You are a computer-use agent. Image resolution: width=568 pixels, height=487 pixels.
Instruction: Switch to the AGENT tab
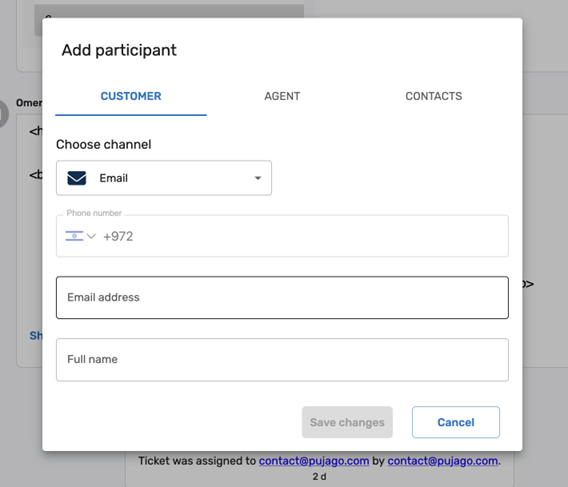[x=282, y=96]
